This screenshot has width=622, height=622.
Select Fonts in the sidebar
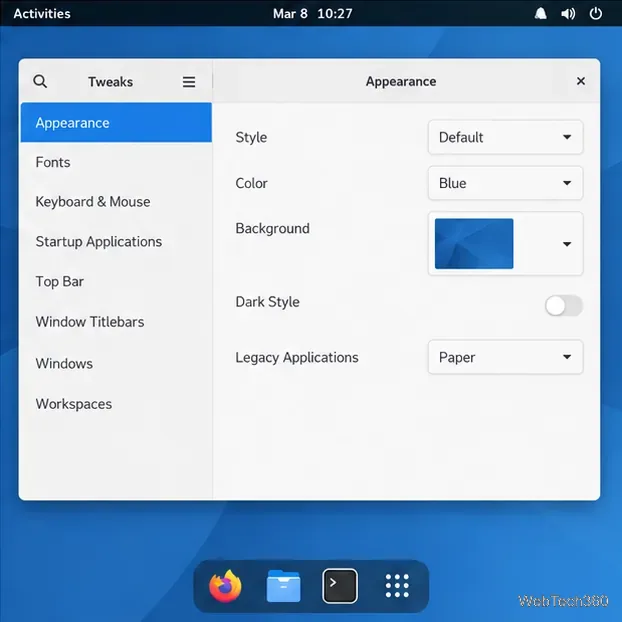click(116, 162)
